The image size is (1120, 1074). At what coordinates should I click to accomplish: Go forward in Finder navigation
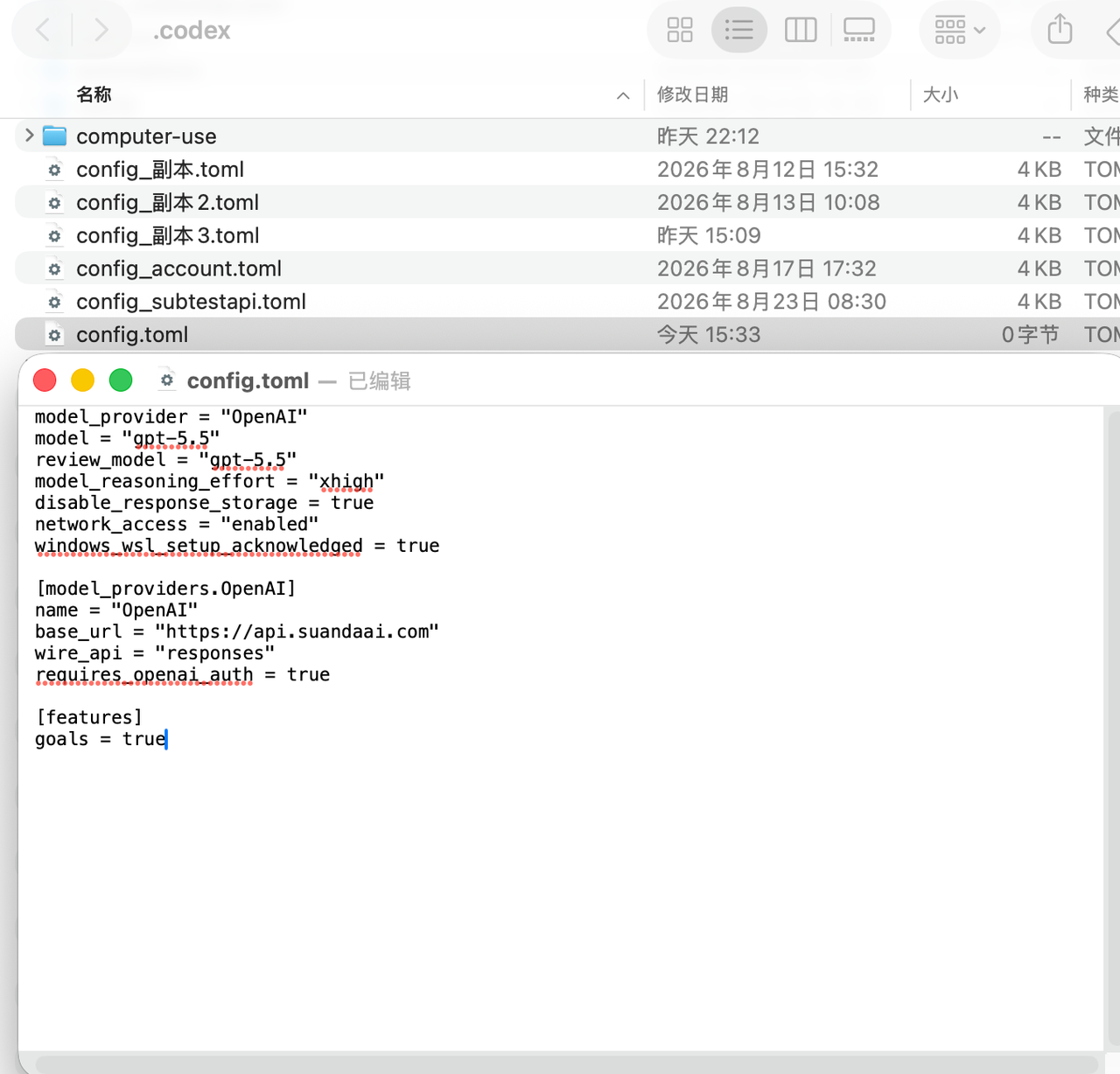101,31
